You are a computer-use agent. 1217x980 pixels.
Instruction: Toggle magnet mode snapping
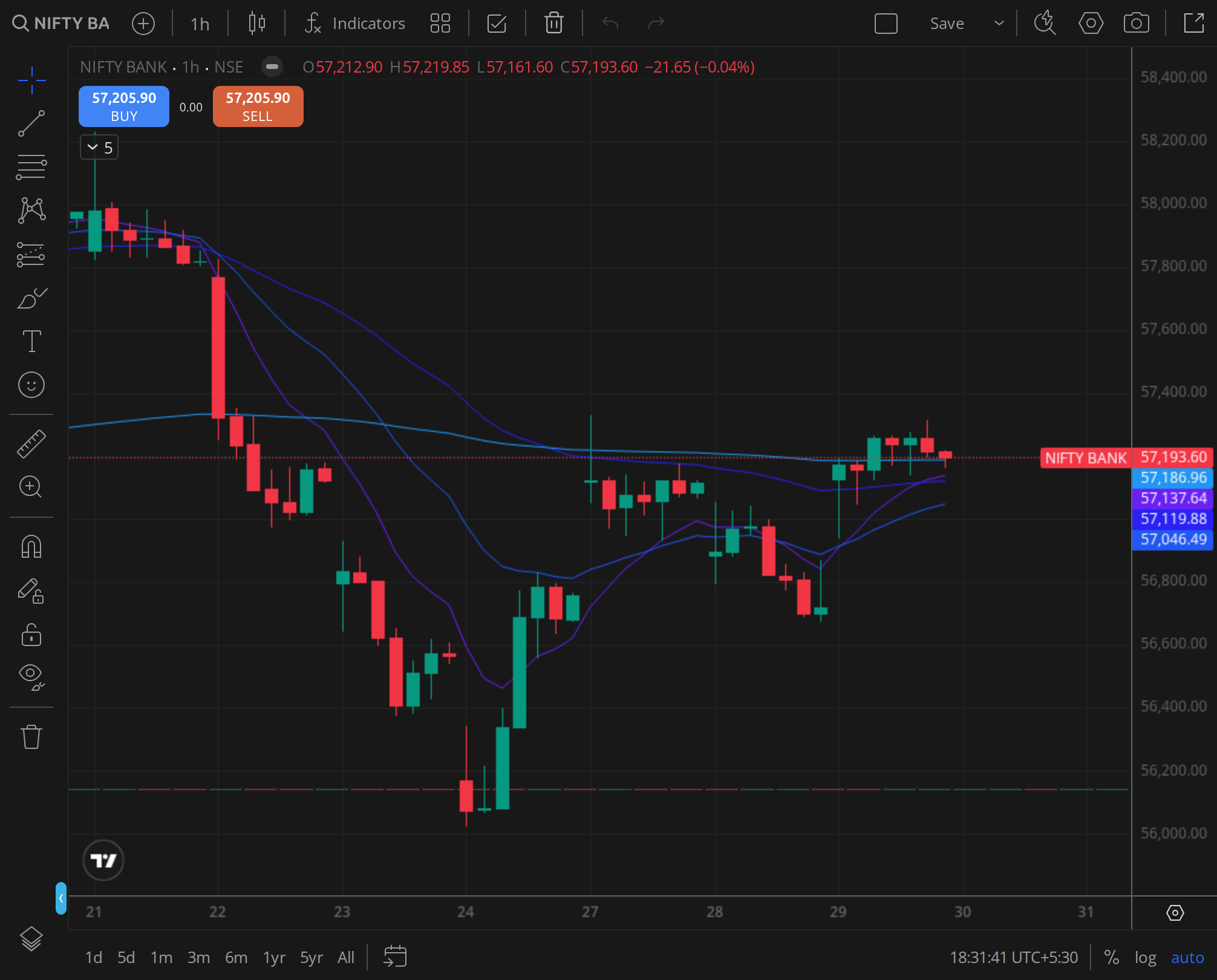[31, 547]
